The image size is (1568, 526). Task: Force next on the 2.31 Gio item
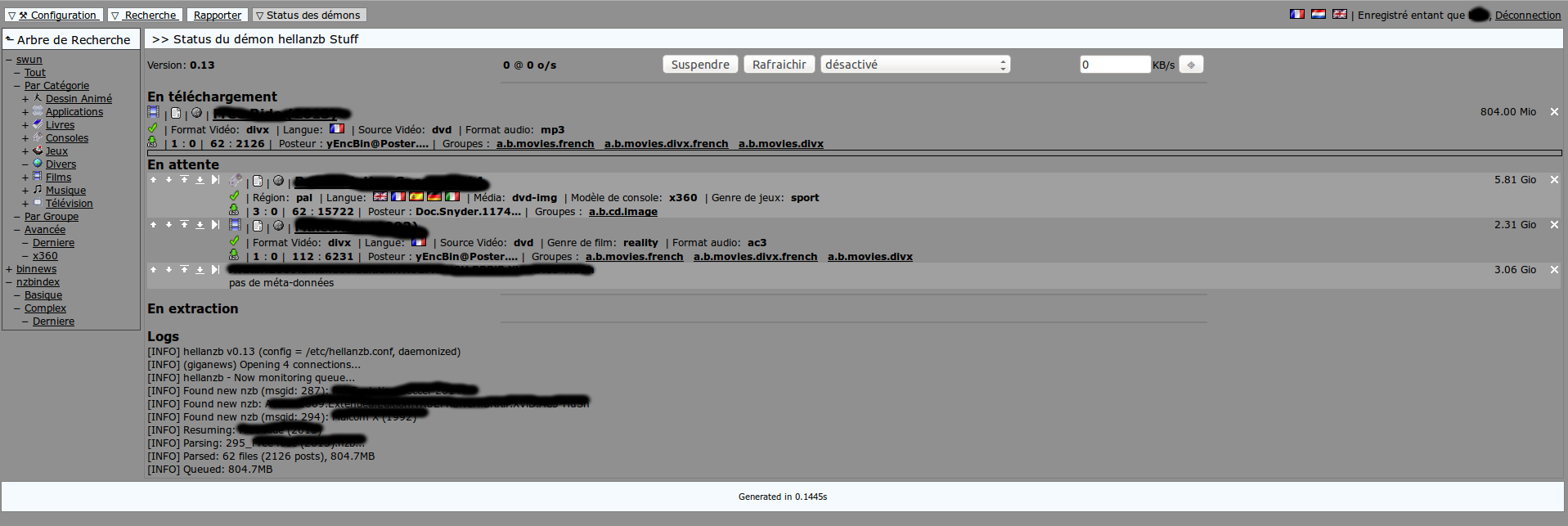point(215,225)
